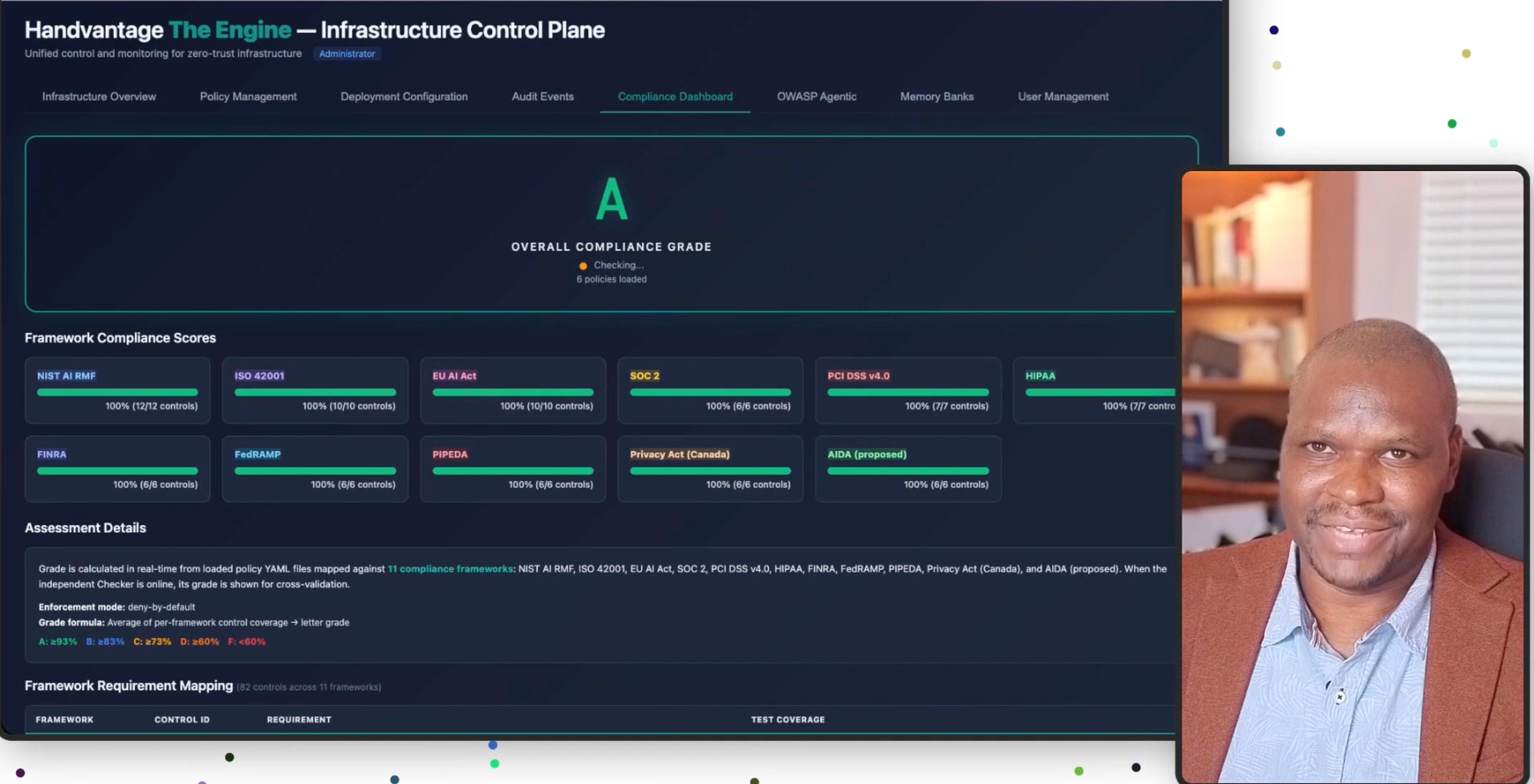Click the FedRAMP card title
The width and height of the screenshot is (1534, 784).
[x=257, y=454]
